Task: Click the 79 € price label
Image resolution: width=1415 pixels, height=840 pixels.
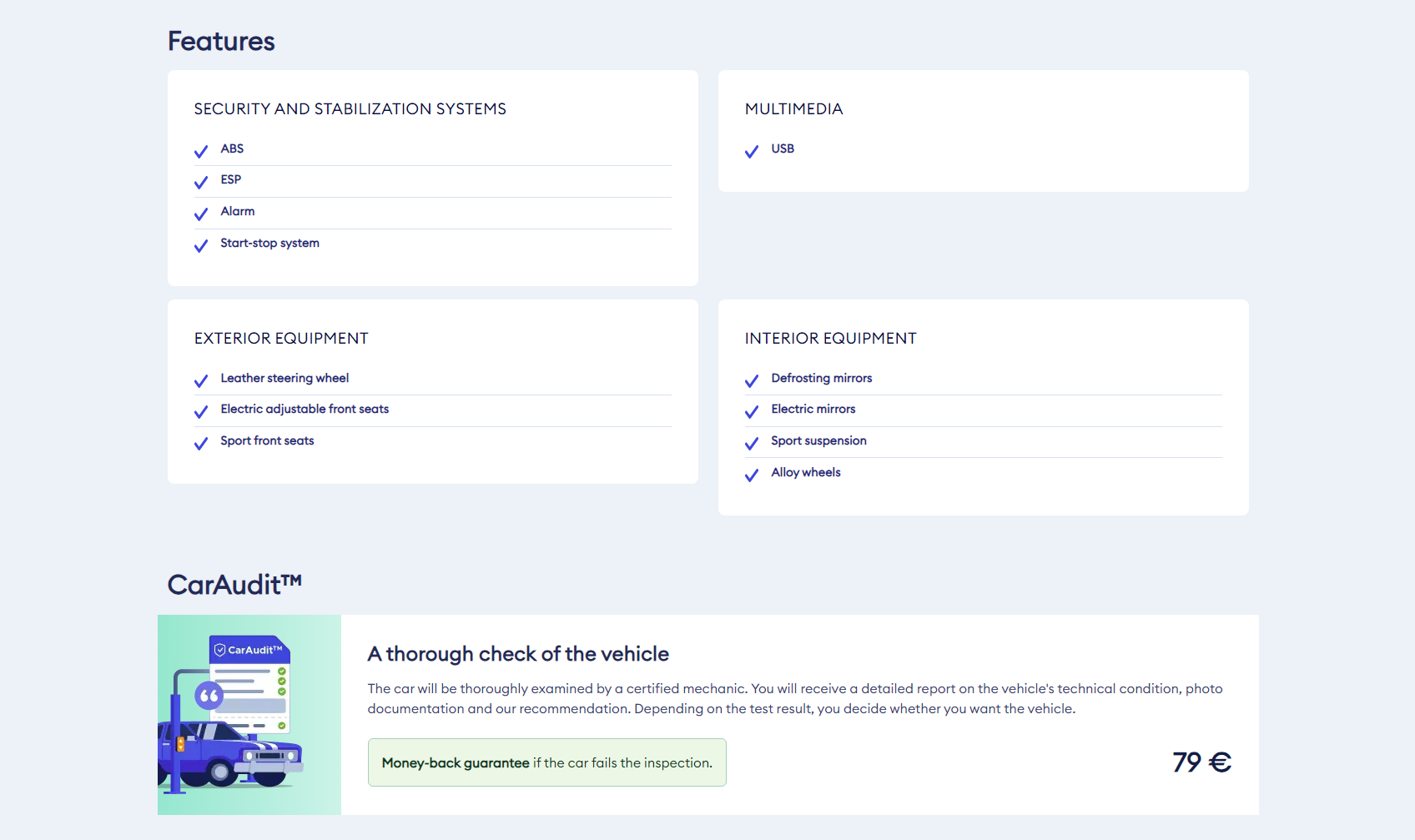Action: pos(1201,762)
